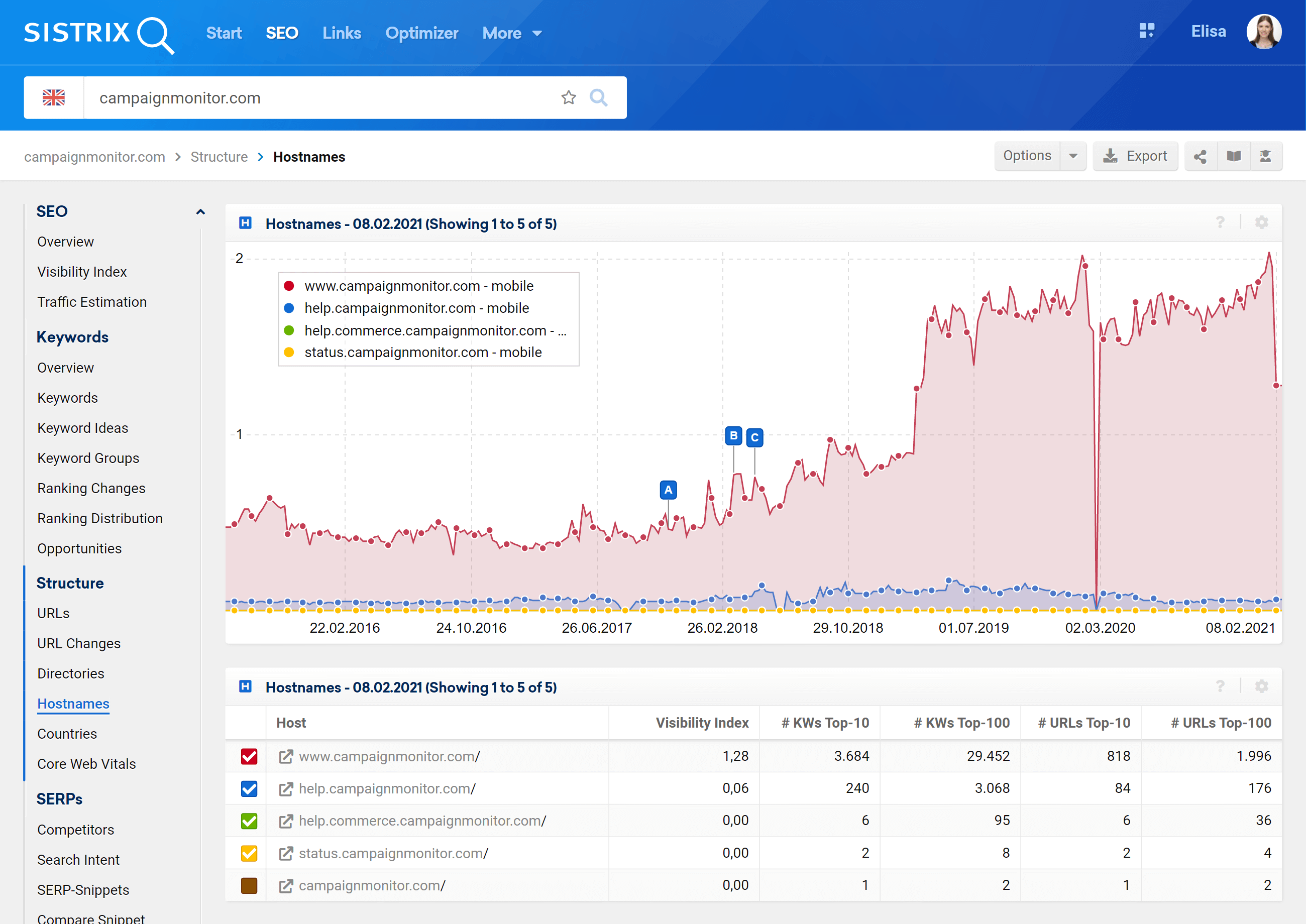Screen dimensions: 1306x924
Task: Open the More dropdown menu
Action: [x=511, y=34]
